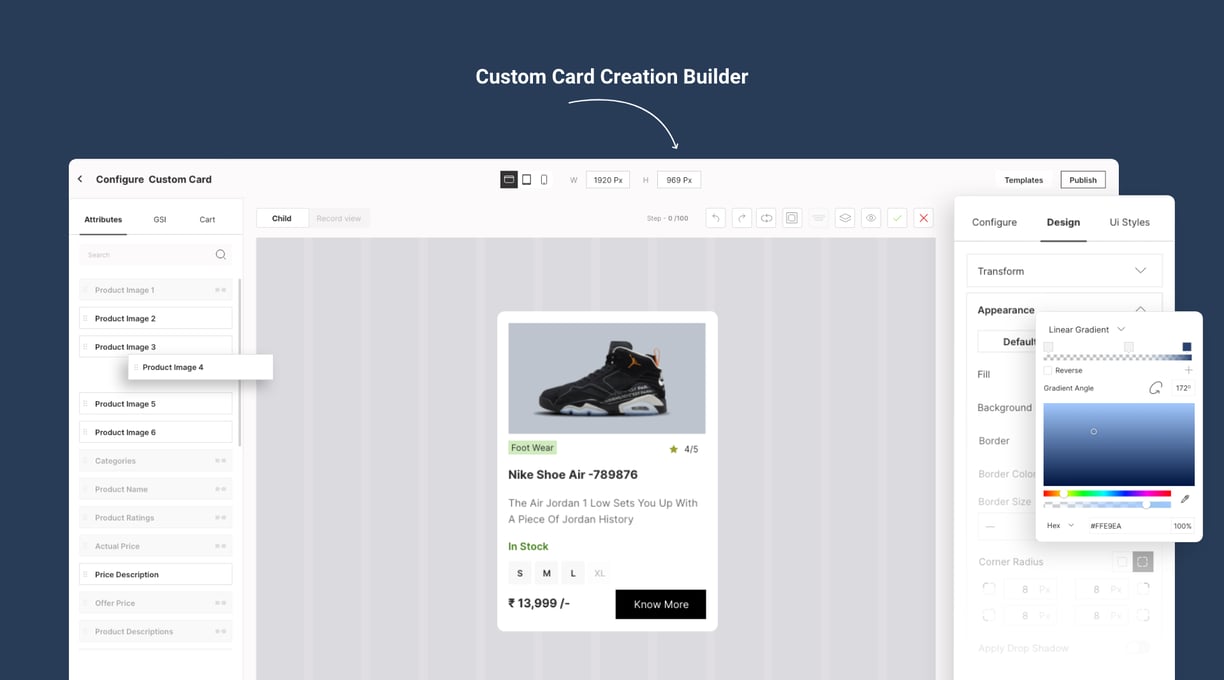Open the Linear Gradient type dropdown
Screen dimensions: 1224x680
[x=1086, y=329]
